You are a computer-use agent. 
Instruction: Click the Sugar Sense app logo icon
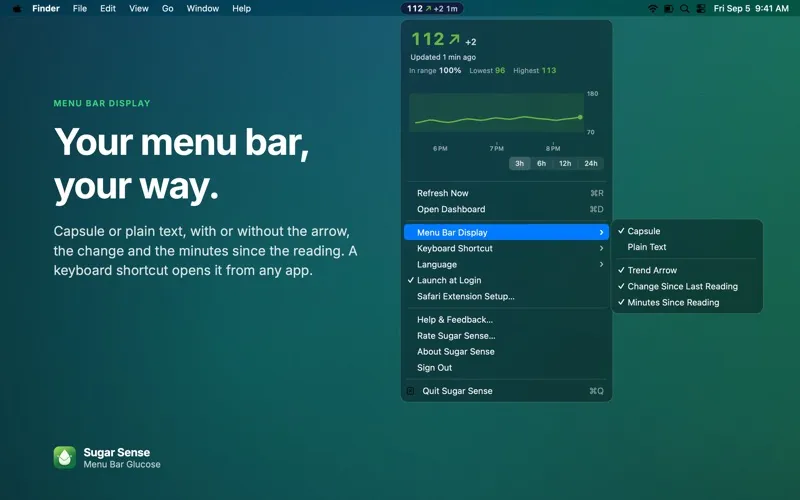click(x=65, y=458)
